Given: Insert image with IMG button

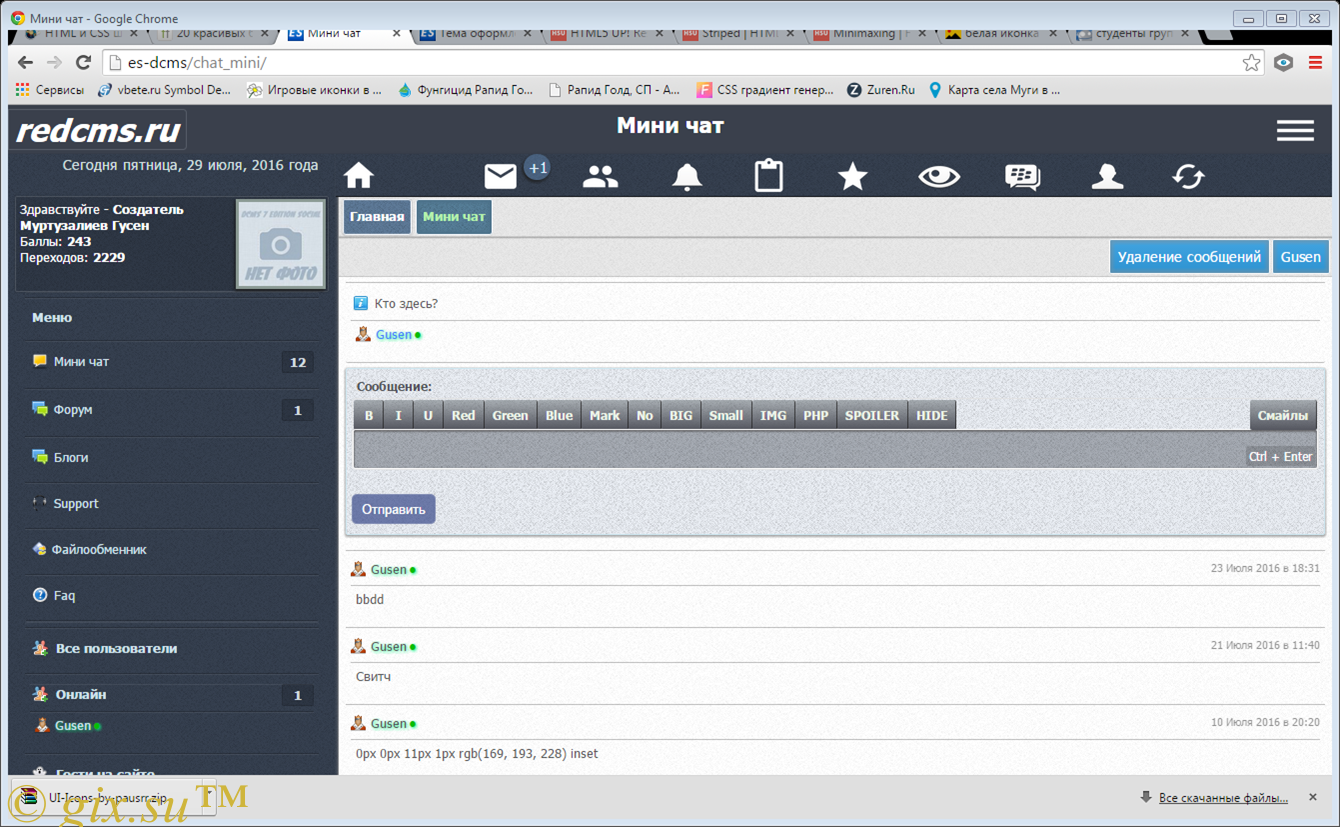Looking at the screenshot, I should tap(773, 415).
